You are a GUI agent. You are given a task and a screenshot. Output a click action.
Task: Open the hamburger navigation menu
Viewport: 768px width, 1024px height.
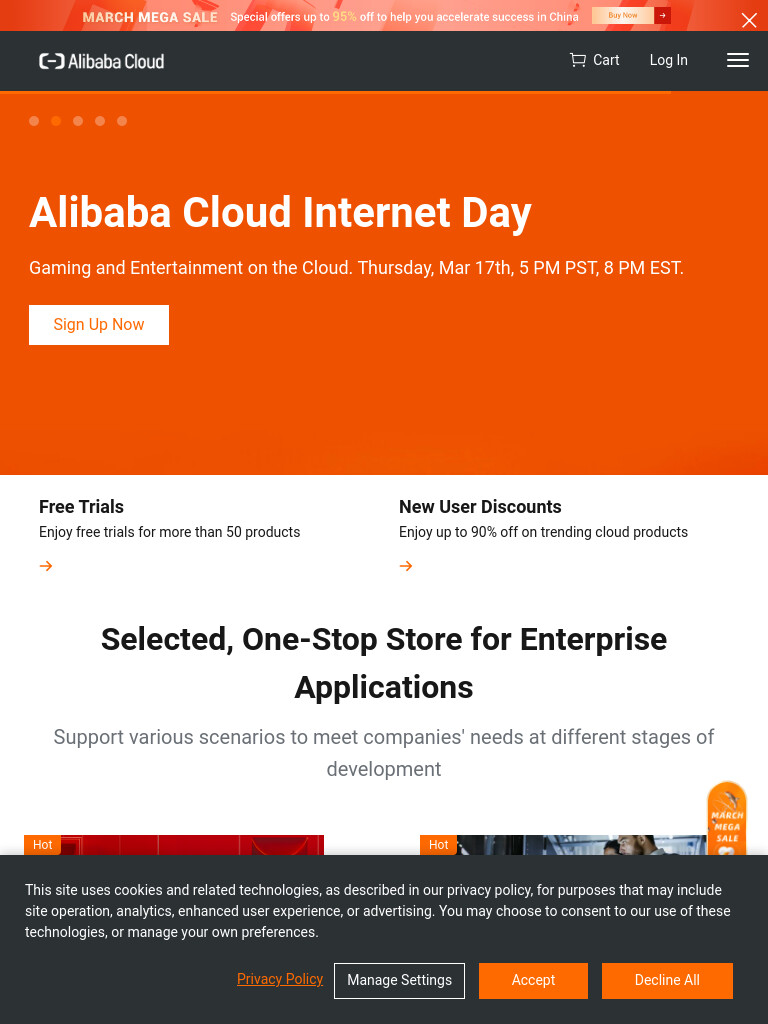pos(737,60)
